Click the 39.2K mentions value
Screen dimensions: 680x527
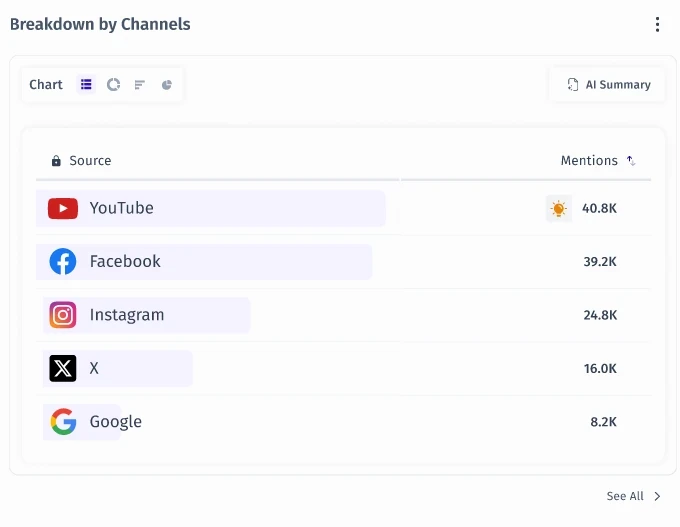tap(600, 262)
